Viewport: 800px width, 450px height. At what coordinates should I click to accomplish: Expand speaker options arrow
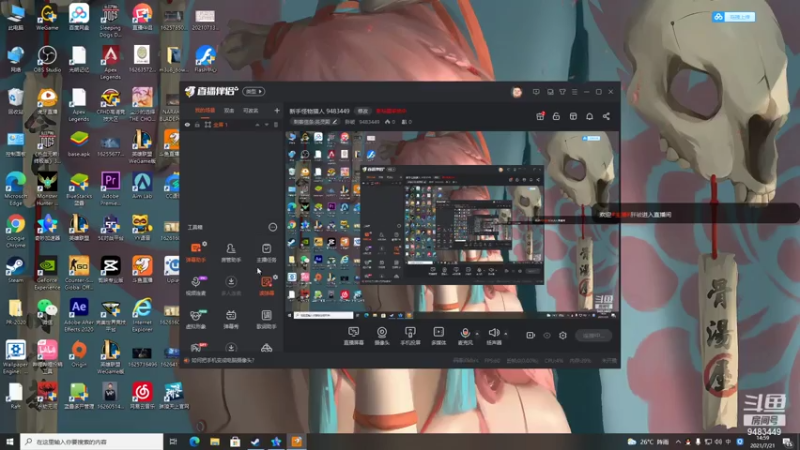point(506,334)
